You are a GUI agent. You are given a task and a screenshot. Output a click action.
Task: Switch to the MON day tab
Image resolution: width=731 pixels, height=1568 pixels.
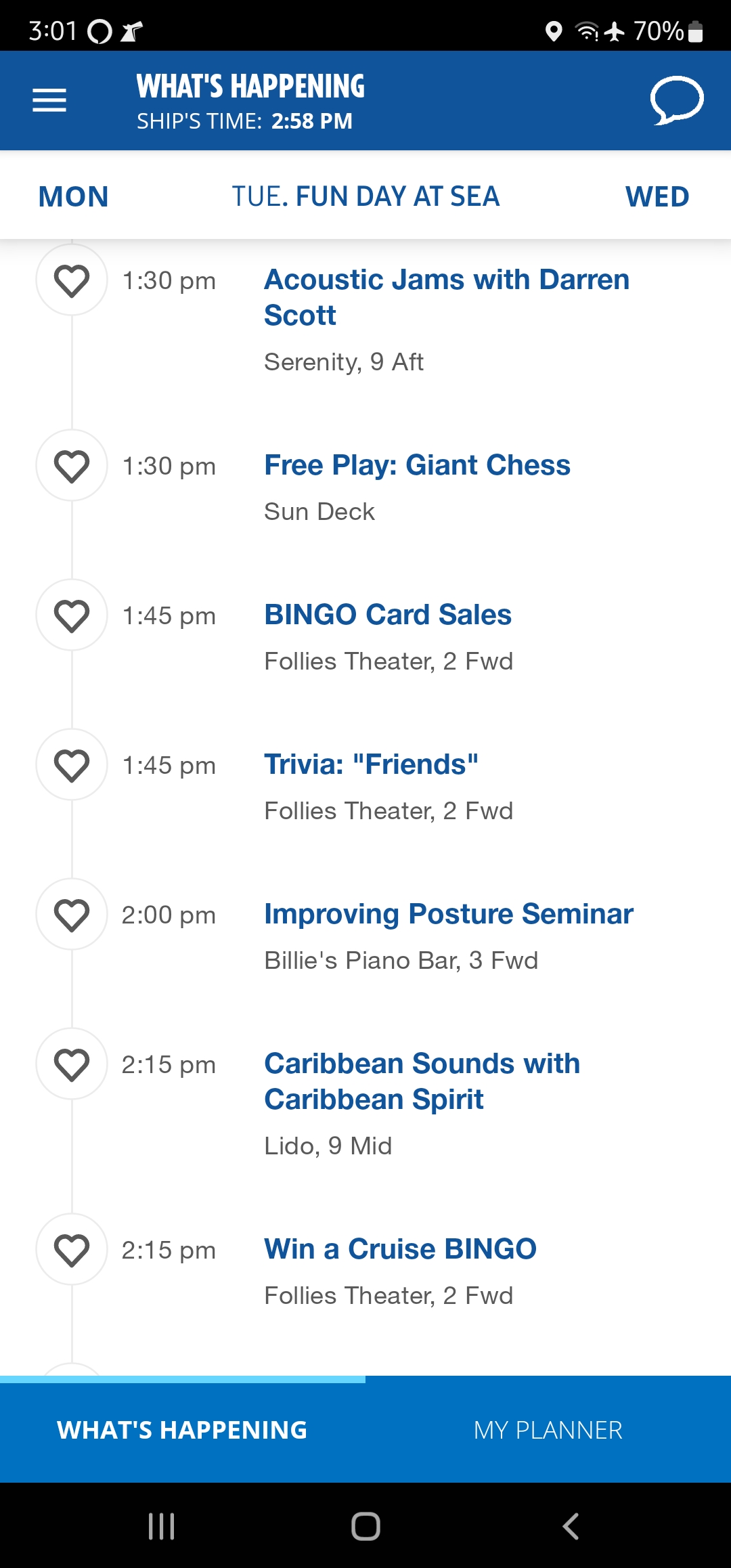(73, 197)
